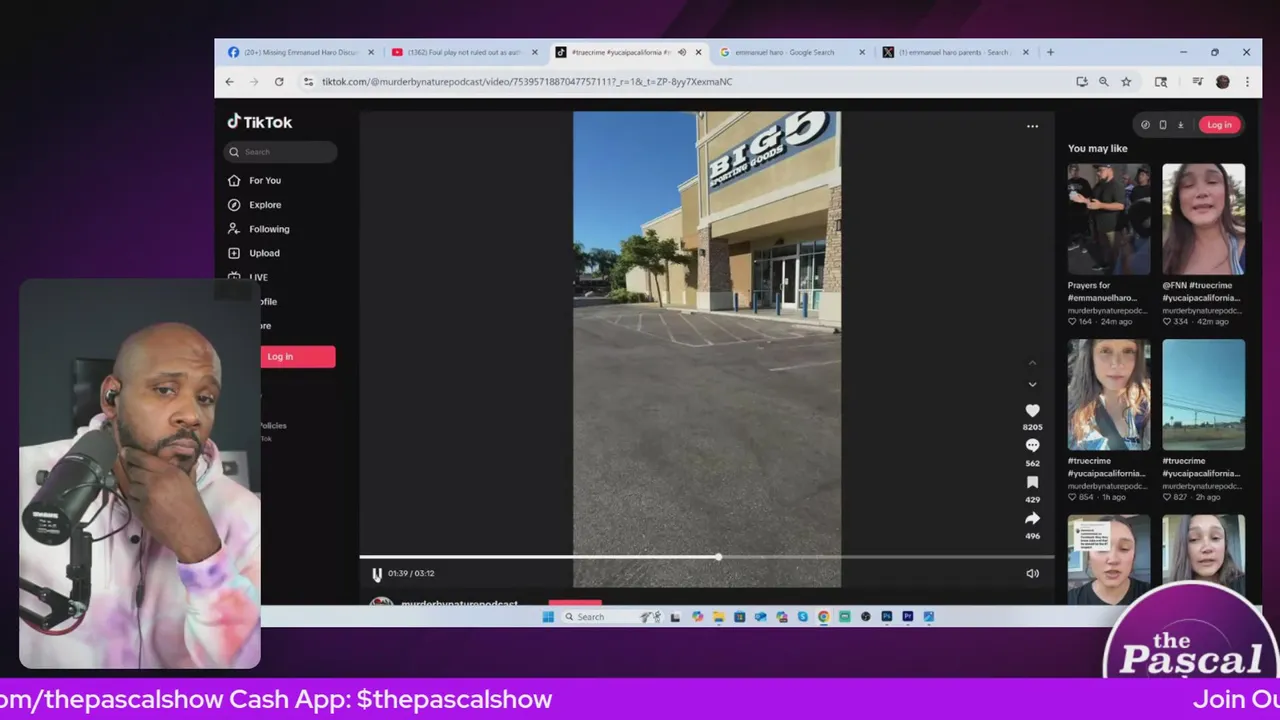The width and height of the screenshot is (1280, 720).
Task: Mute the TikTok tab audio icon
Action: tap(682, 52)
